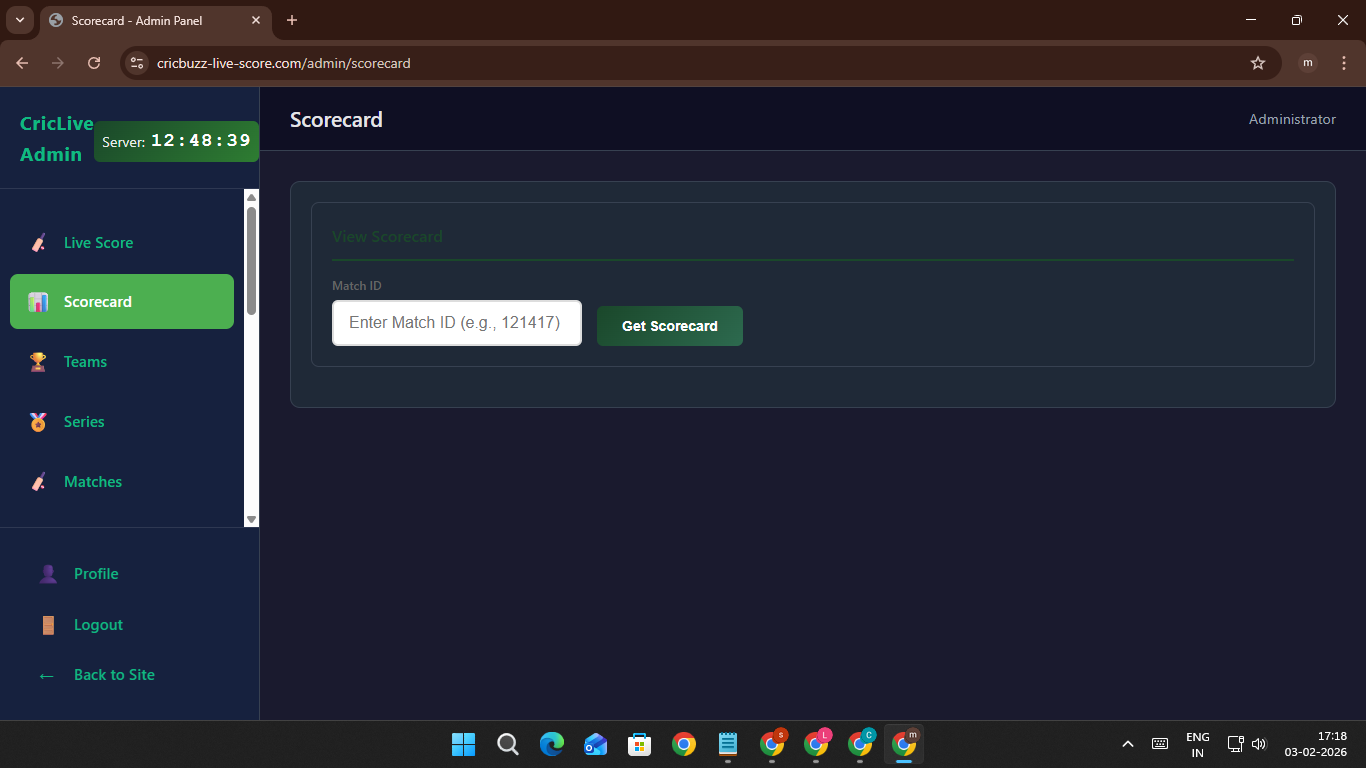Reload the page using the refresh icon

click(94, 63)
